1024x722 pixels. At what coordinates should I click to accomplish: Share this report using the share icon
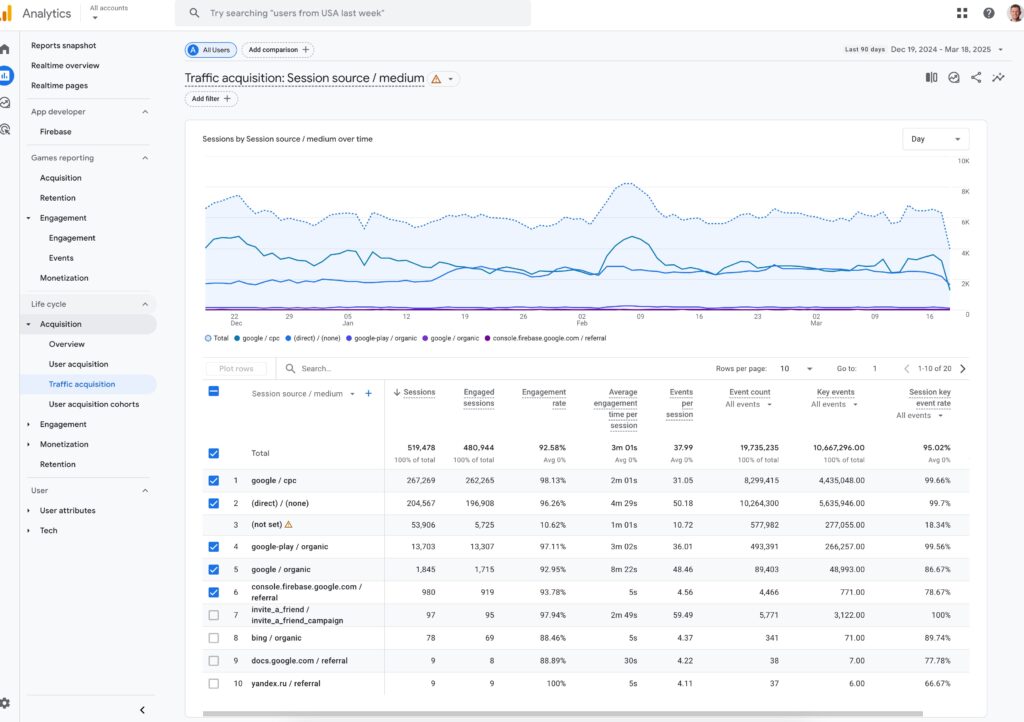pos(978,77)
